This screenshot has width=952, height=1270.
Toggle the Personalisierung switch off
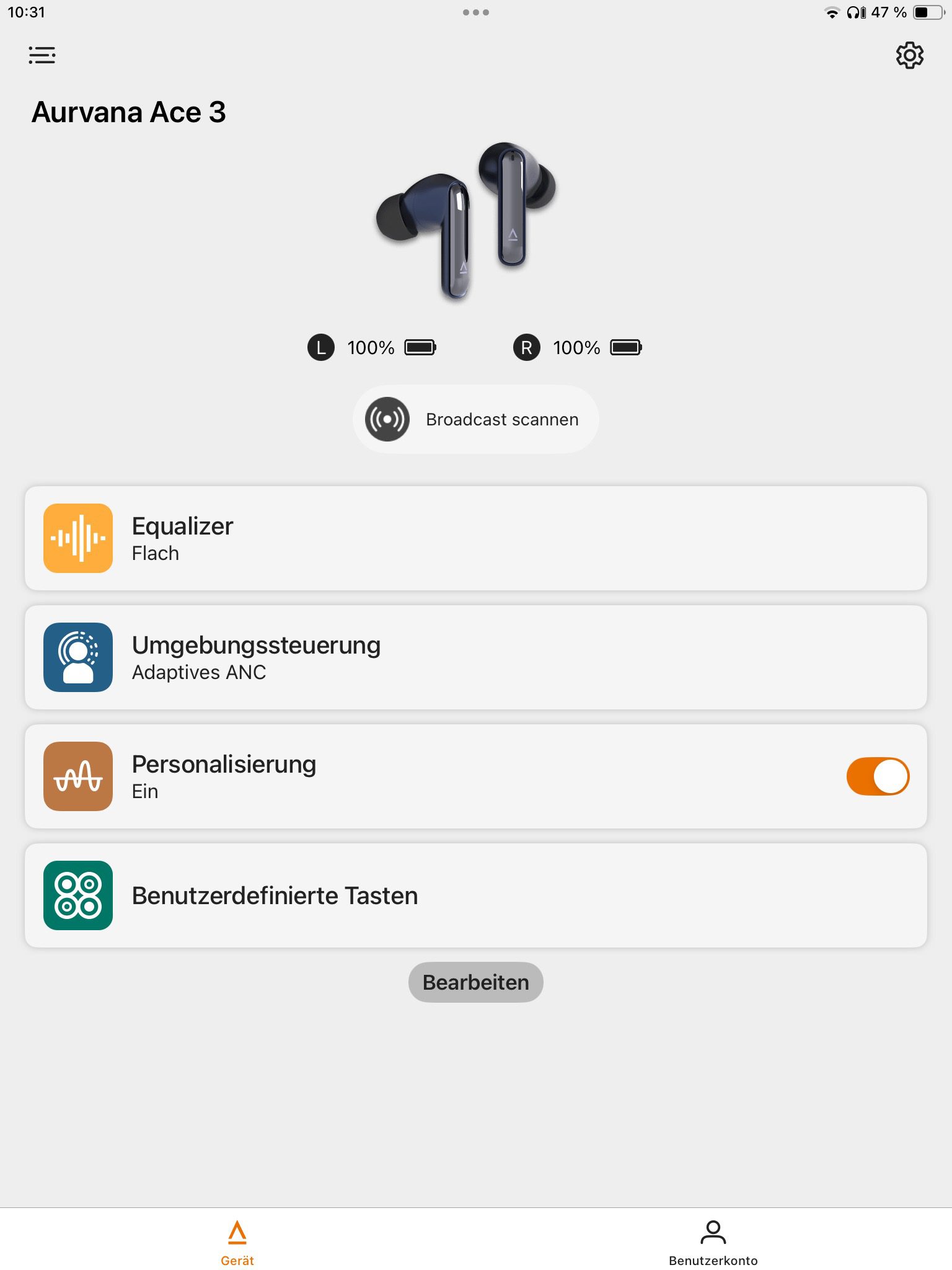pyautogui.click(x=878, y=776)
